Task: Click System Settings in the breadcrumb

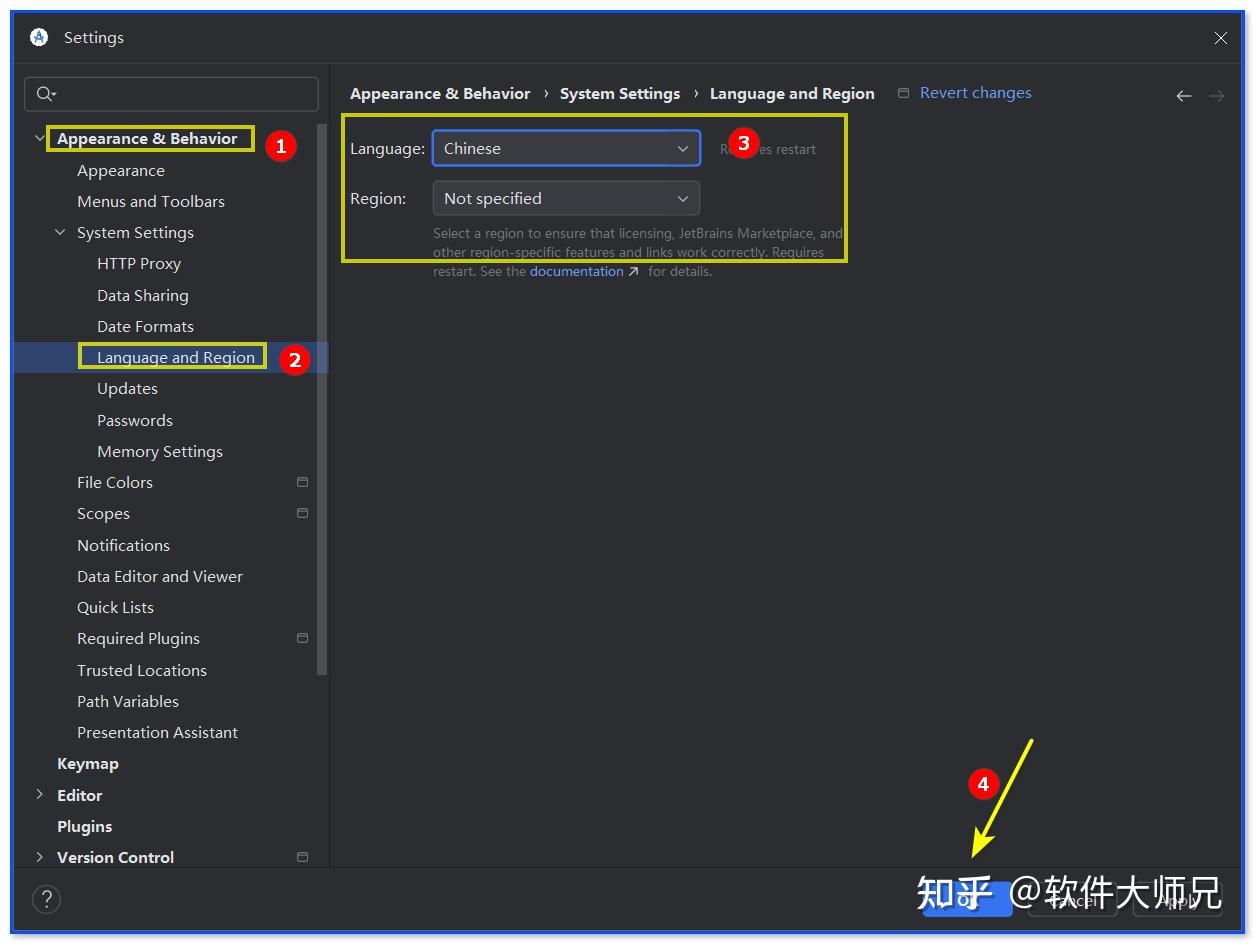Action: pyautogui.click(x=620, y=94)
